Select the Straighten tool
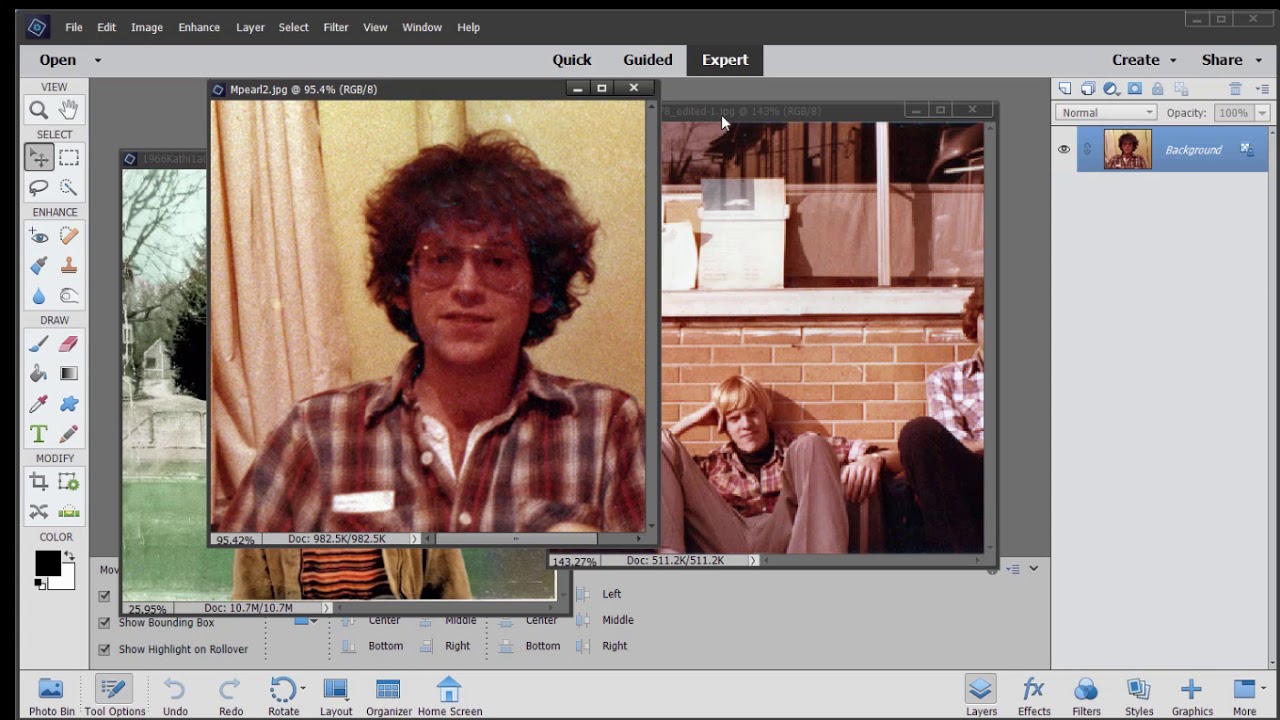The width and height of the screenshot is (1280, 720). click(x=69, y=512)
